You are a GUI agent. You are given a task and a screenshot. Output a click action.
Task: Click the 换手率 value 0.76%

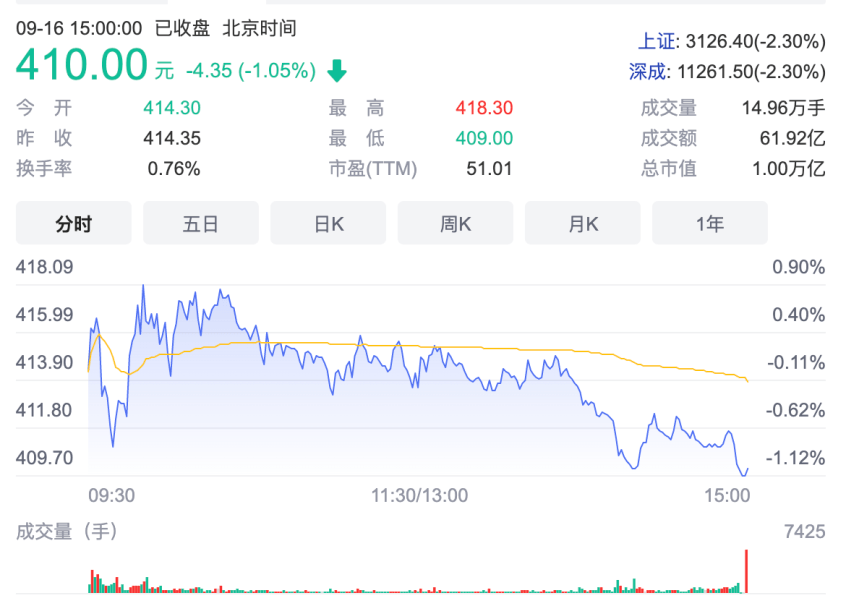point(174,169)
